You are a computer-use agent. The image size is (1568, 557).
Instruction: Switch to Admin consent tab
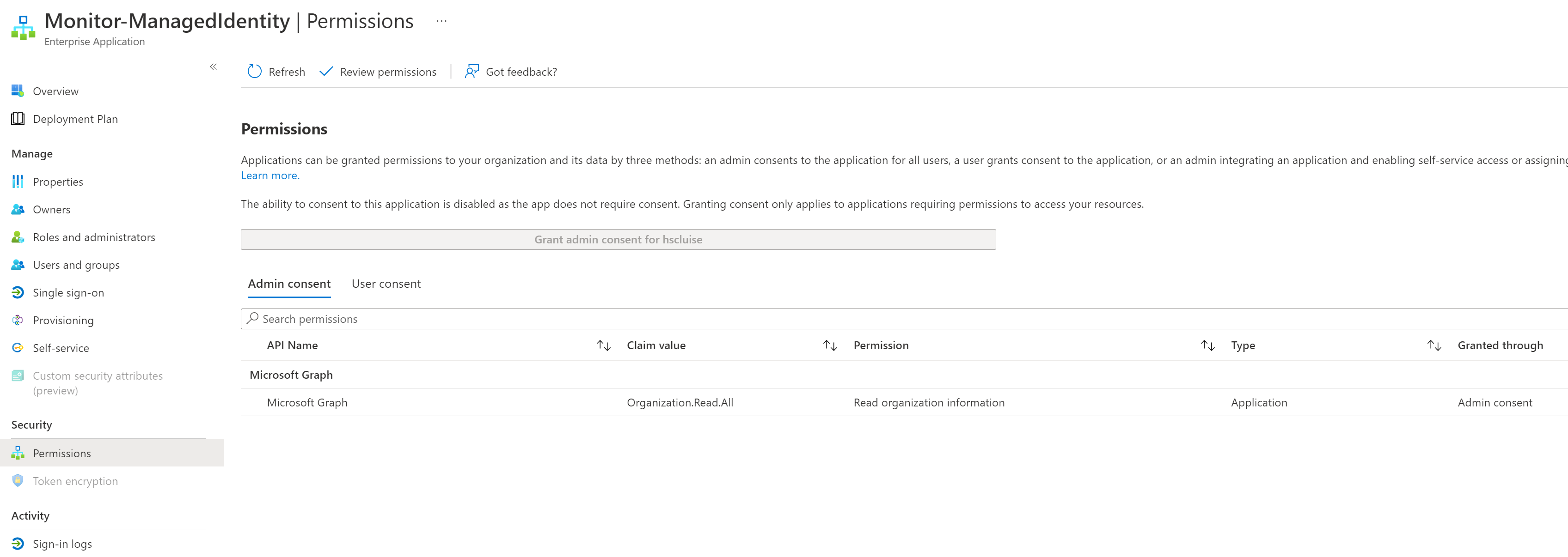click(289, 284)
